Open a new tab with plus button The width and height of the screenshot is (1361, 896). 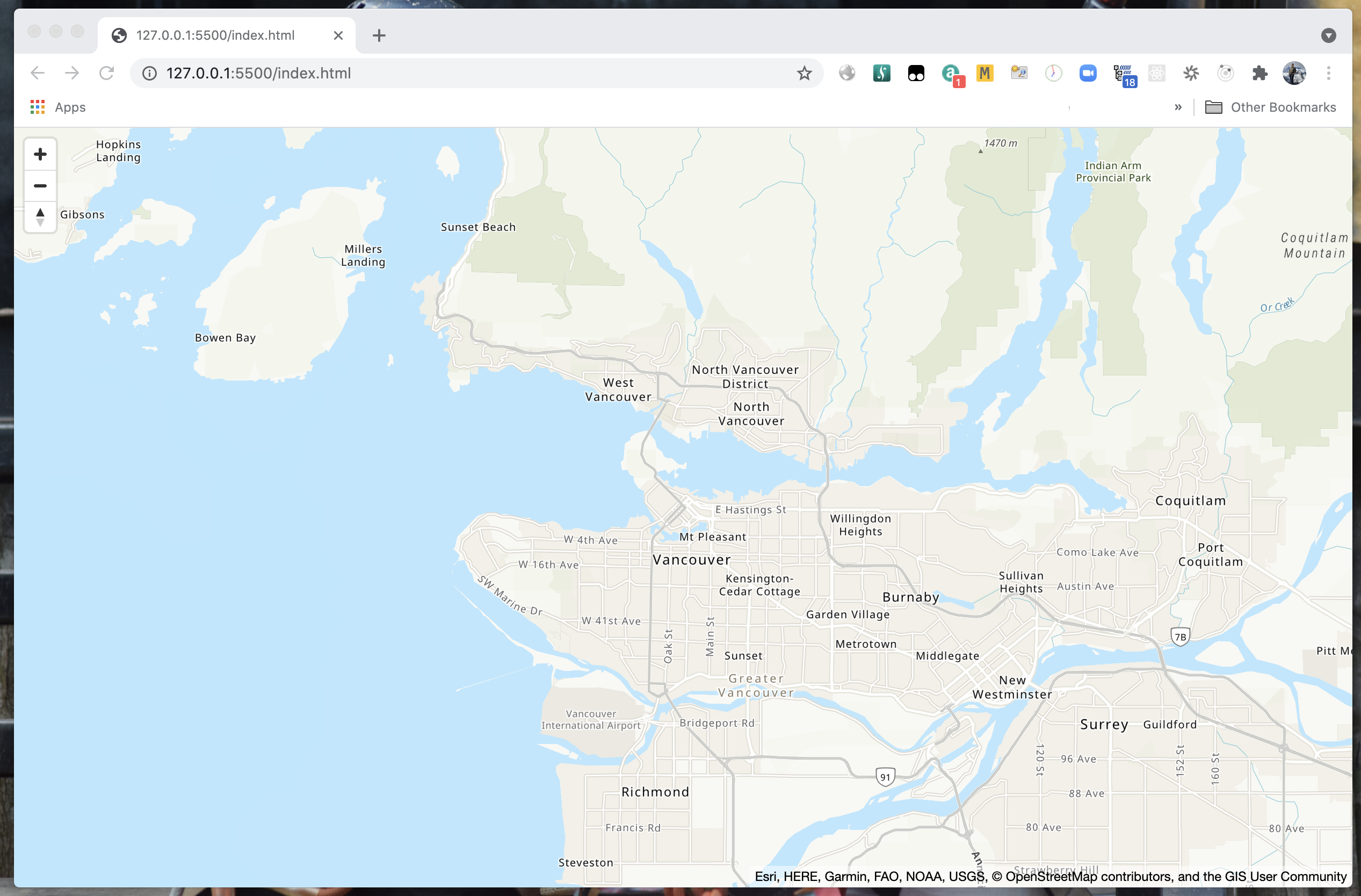(379, 35)
